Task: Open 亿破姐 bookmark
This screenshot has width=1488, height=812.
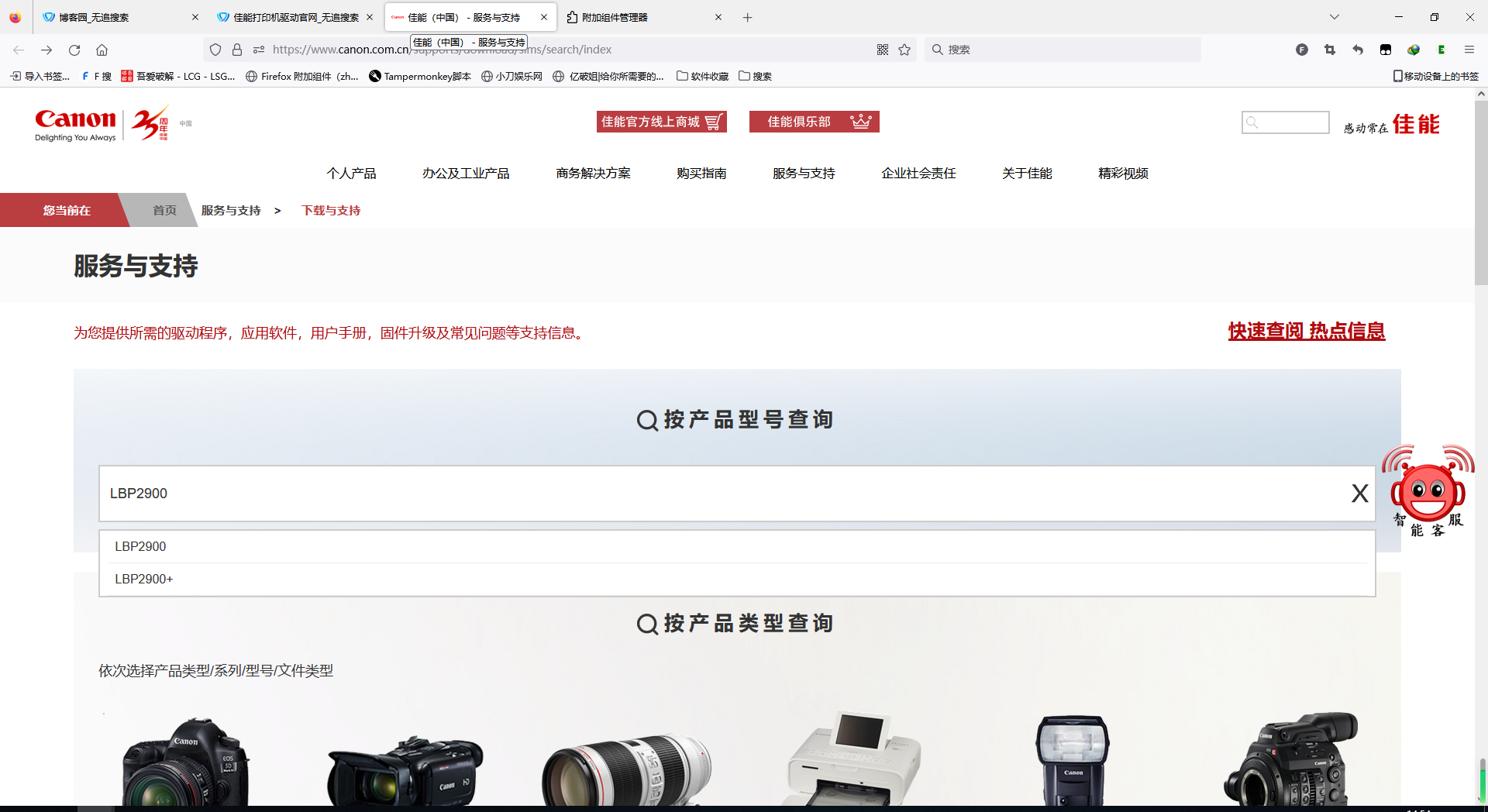Action: pyautogui.click(x=608, y=76)
